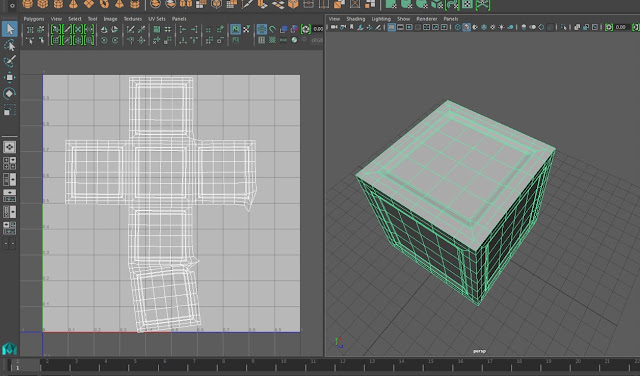Click first green bracketed UV flip icon

point(56,29)
